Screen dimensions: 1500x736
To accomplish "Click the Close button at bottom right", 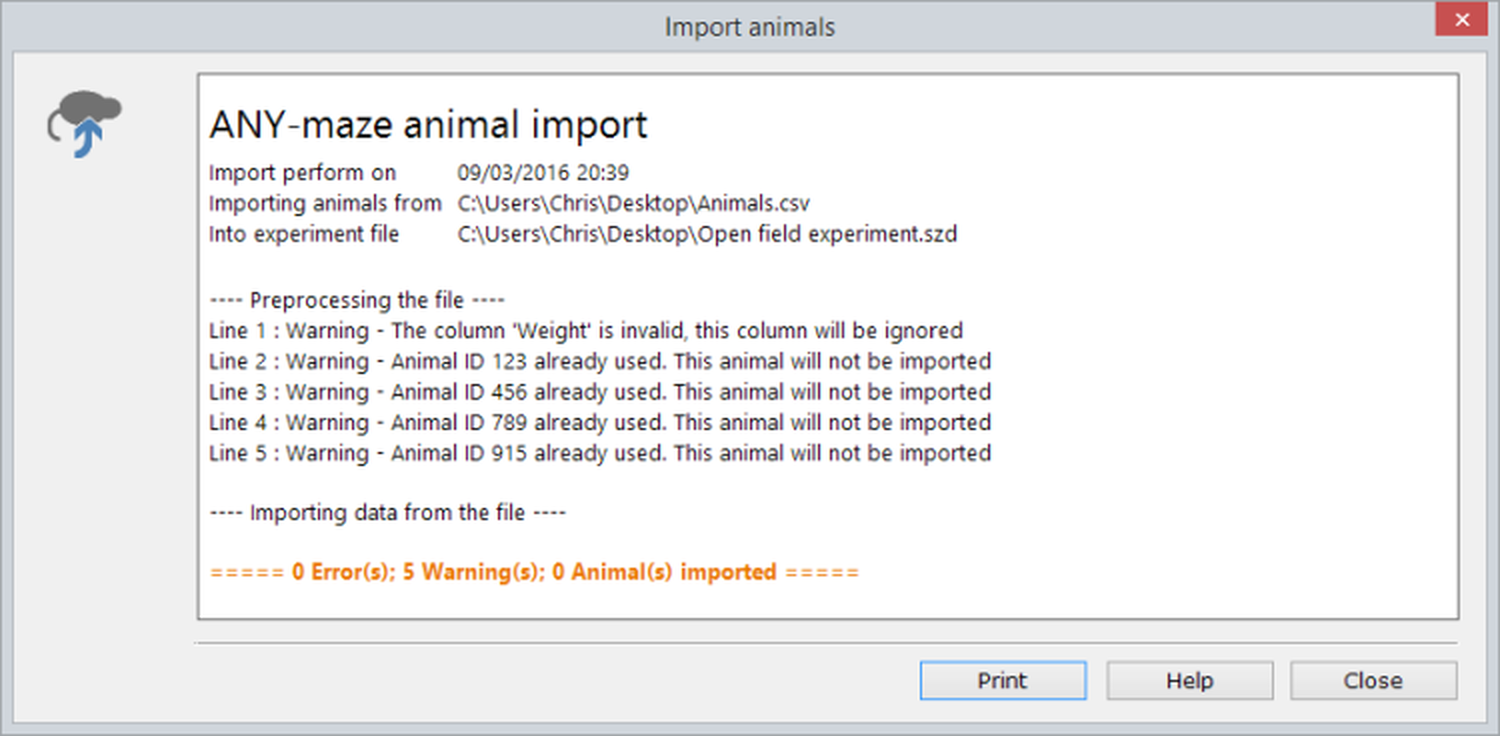I will coord(1372,681).
